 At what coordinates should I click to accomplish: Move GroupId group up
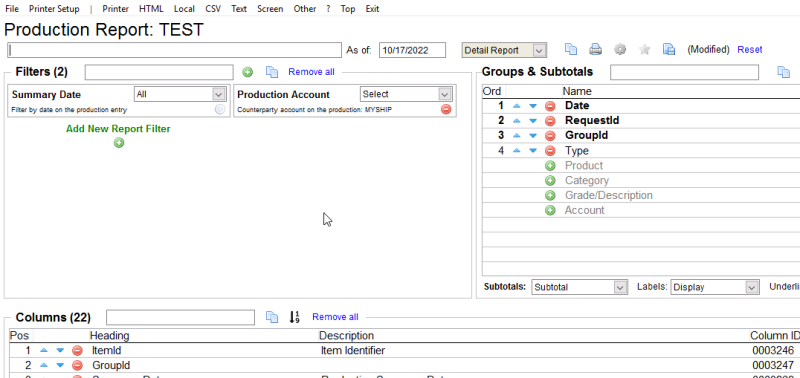point(516,136)
